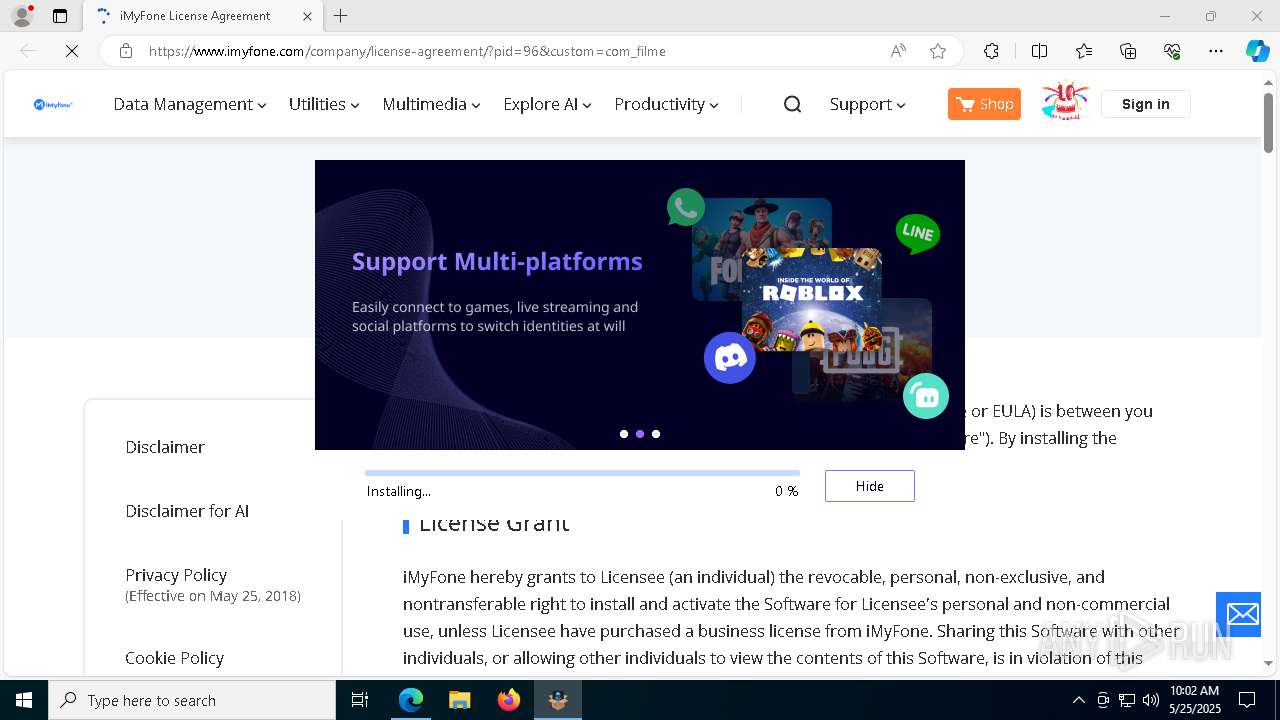Screen dimensions: 1280x720
Task: Click the Sign in button
Action: (1146, 104)
